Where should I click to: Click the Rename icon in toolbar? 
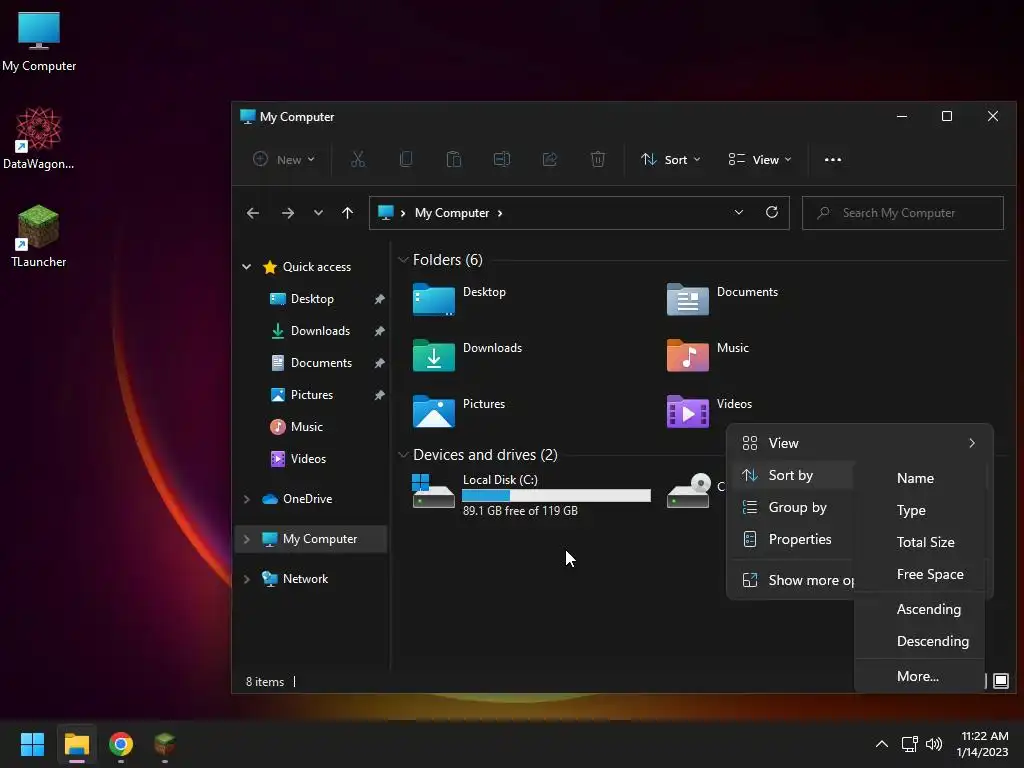(502, 159)
